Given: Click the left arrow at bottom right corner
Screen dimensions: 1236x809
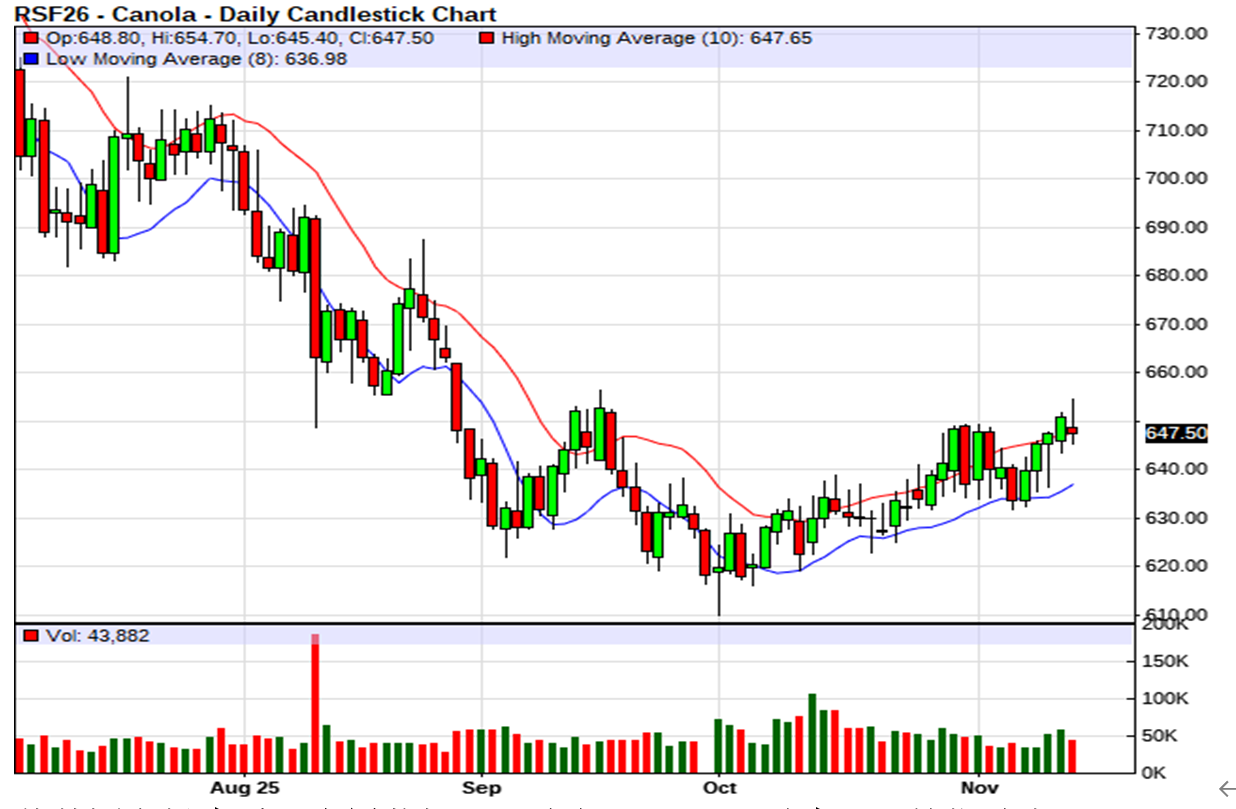Looking at the screenshot, I should point(1225,789).
